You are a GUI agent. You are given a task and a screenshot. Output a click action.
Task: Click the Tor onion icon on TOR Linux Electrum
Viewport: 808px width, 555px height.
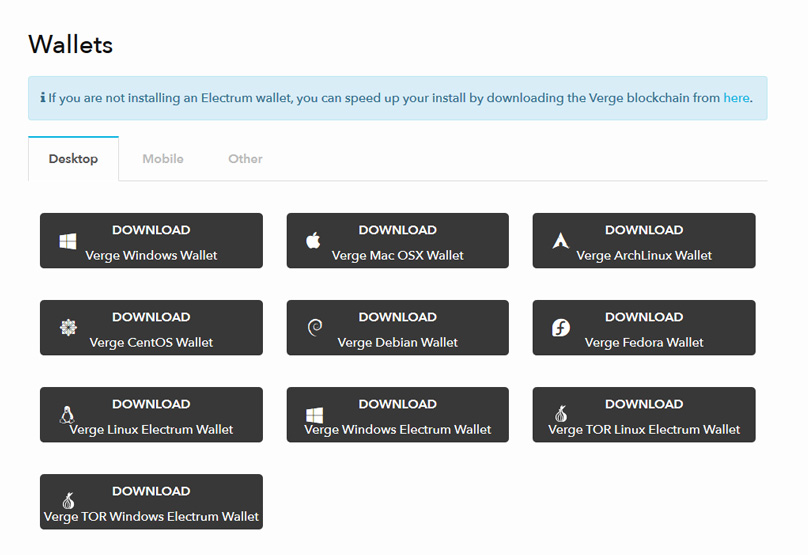point(561,413)
